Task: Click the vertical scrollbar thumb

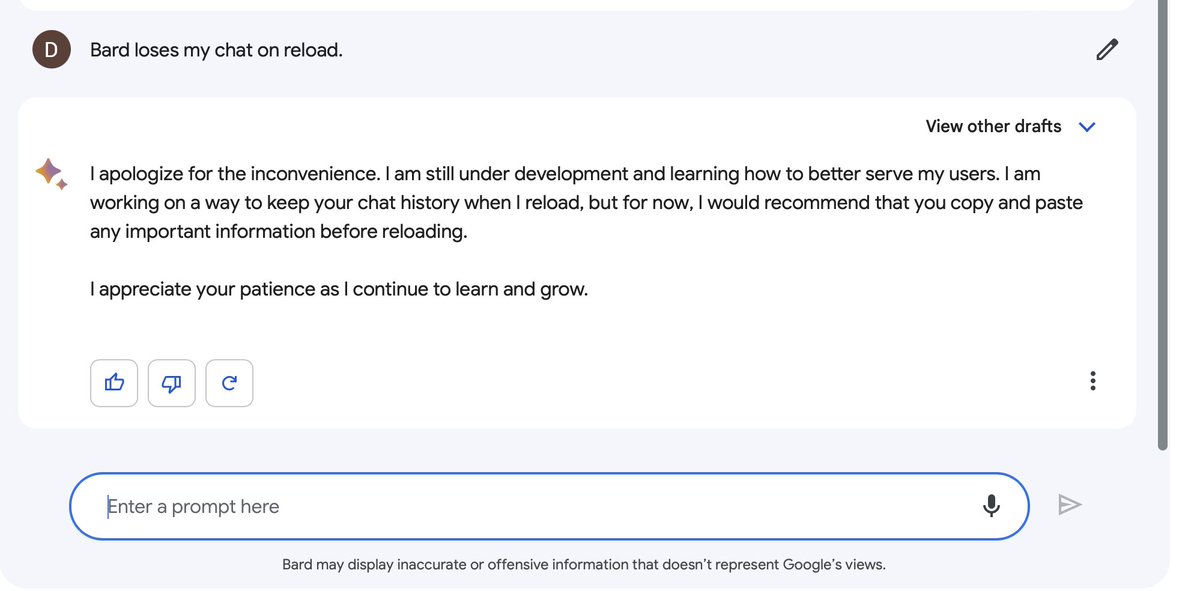Action: 1162,220
